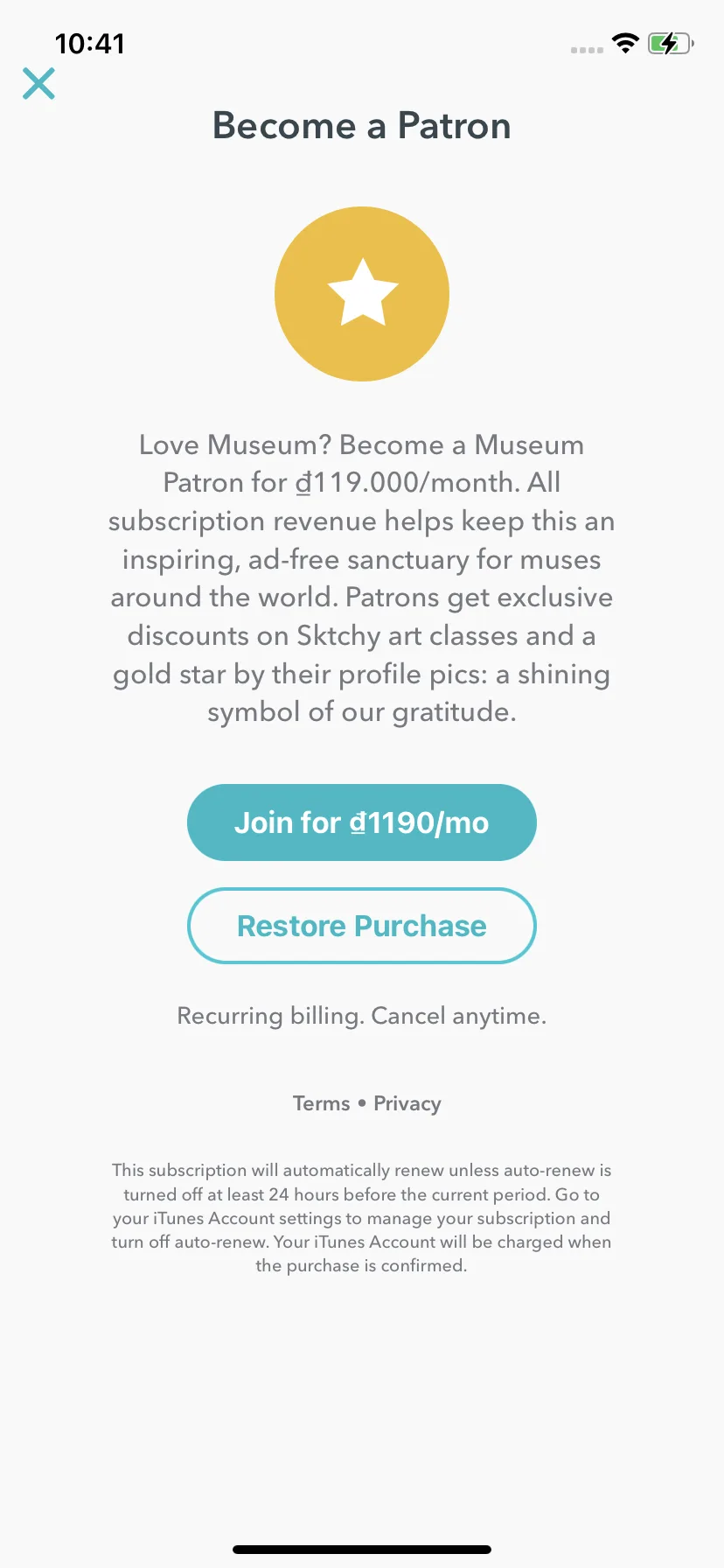Tap the cellular signal dots
Image resolution: width=724 pixels, height=1568 pixels.
[x=587, y=50]
